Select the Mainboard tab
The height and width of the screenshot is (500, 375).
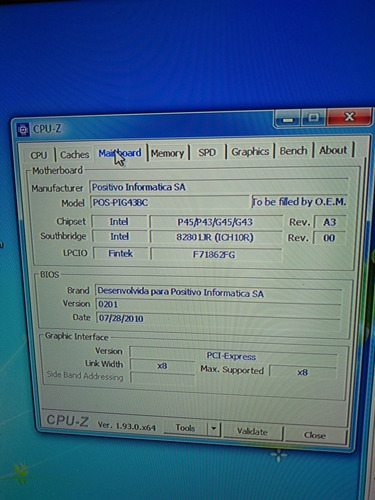coord(120,153)
